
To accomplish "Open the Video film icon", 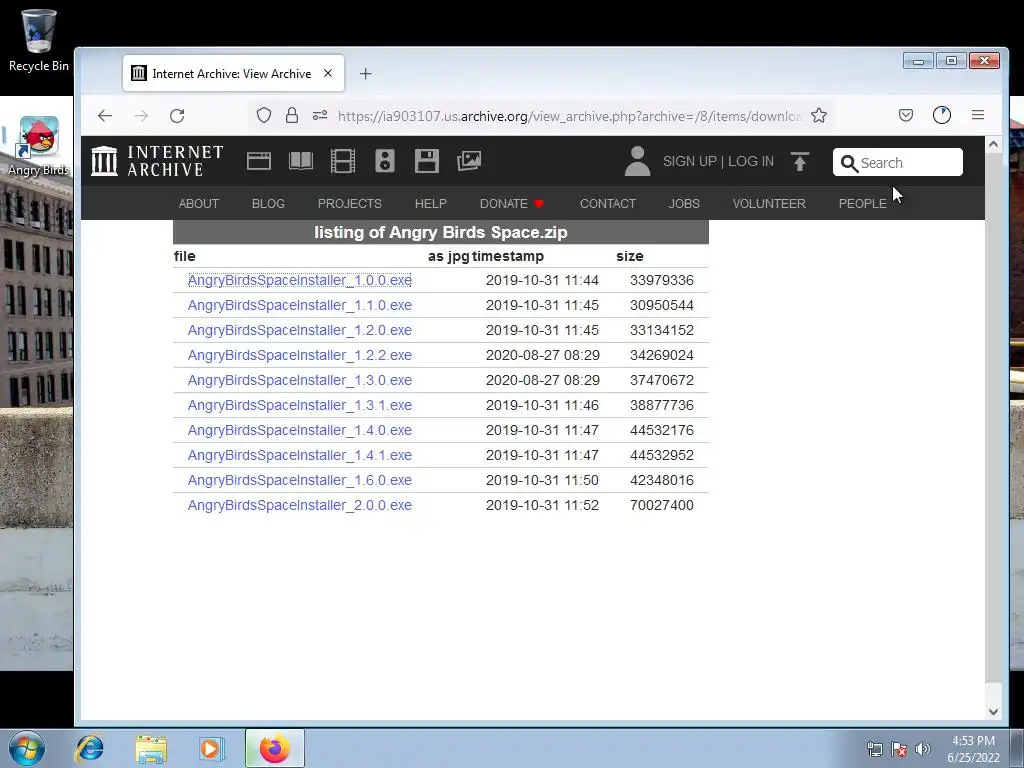I will (343, 161).
